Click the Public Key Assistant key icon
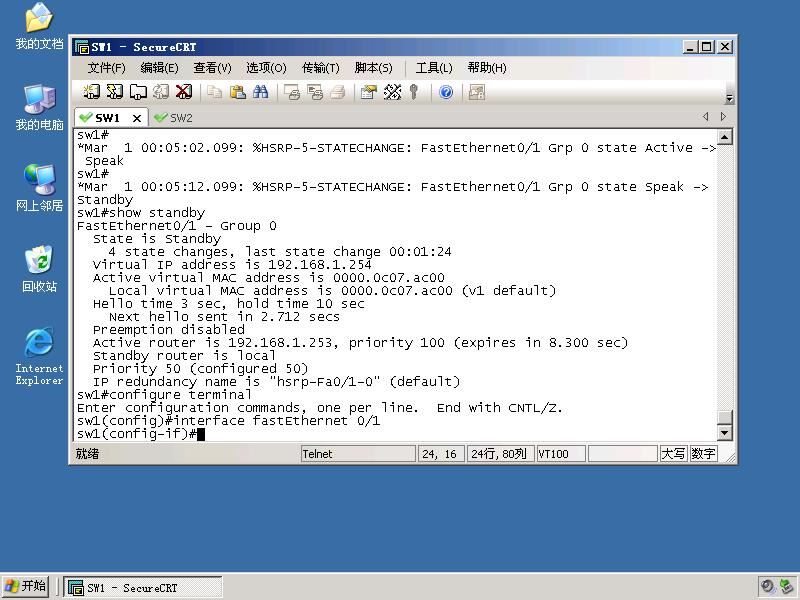 pos(414,92)
